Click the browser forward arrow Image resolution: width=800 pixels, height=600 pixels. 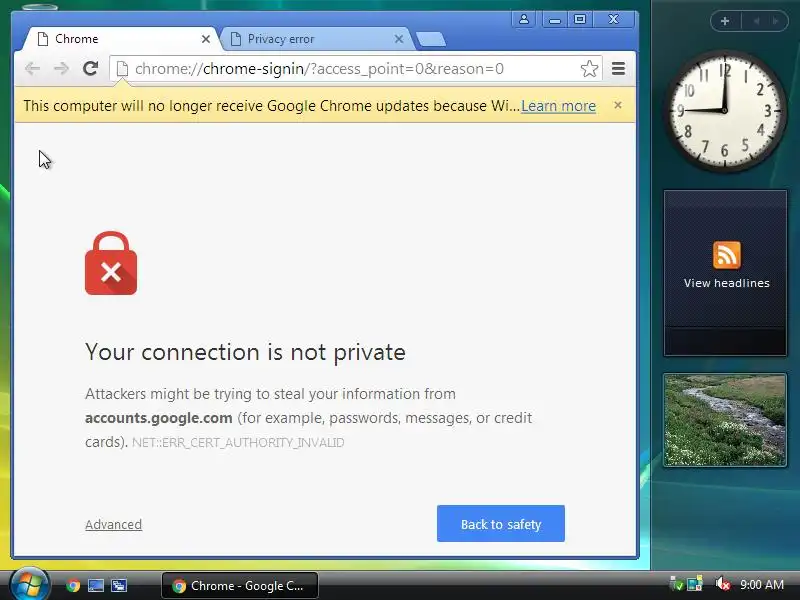[61, 68]
